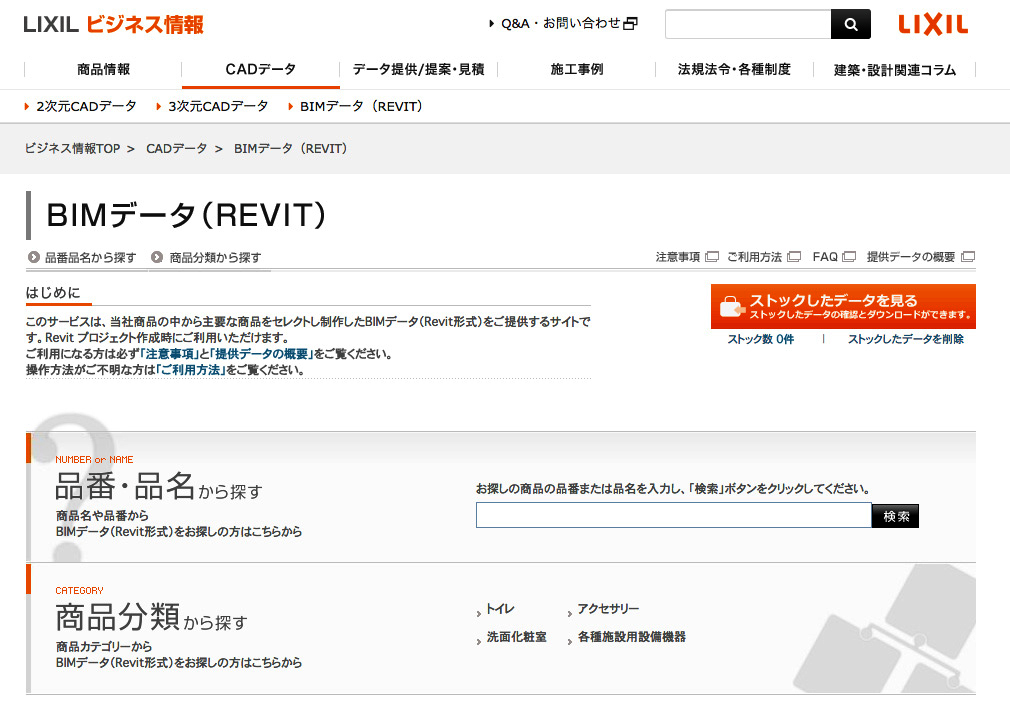Click the orange arrow before BIMデータ（REVIT） submenu
1010x707 pixels.
291,106
